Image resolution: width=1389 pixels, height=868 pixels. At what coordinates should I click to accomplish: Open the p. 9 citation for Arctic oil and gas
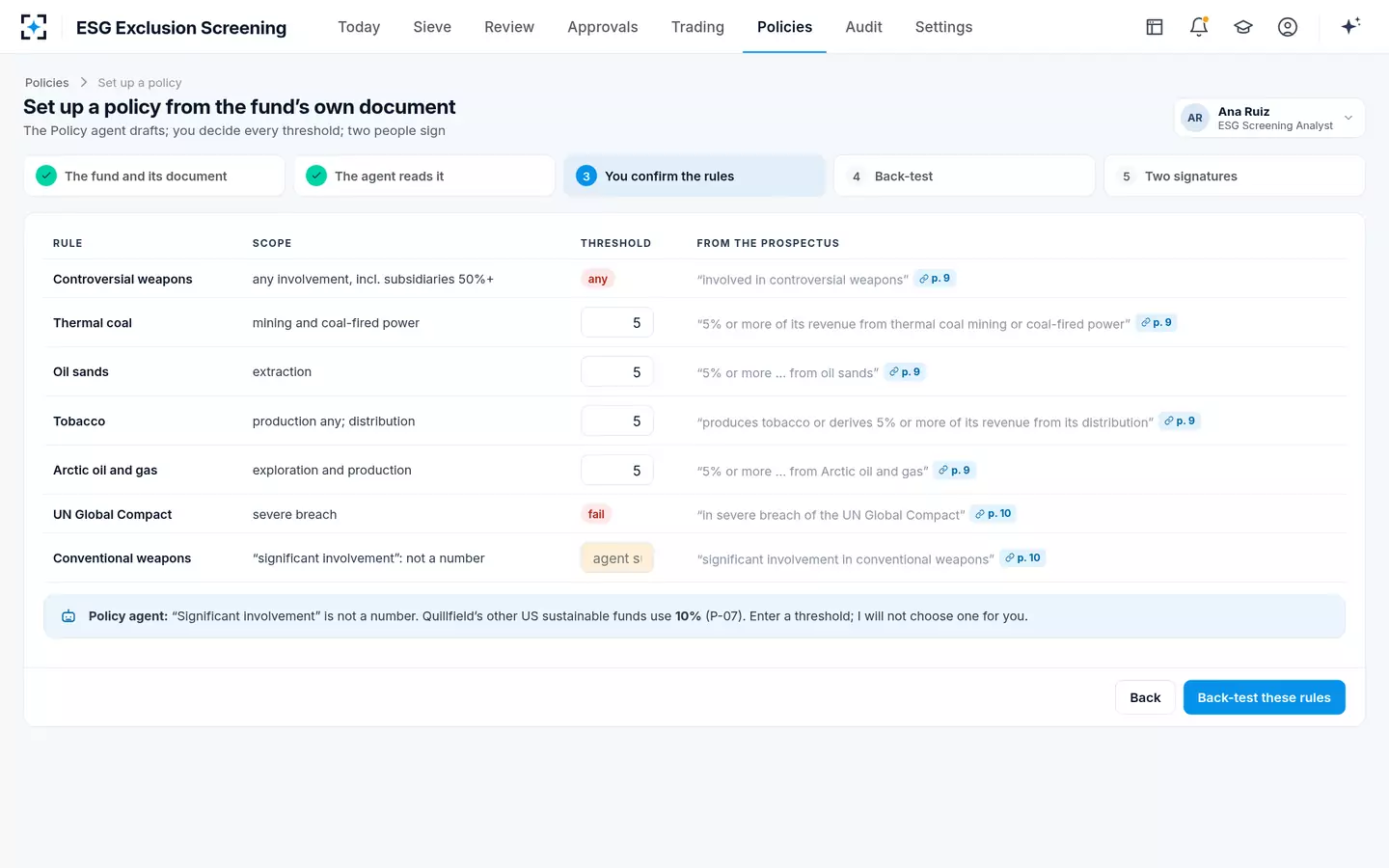(955, 471)
